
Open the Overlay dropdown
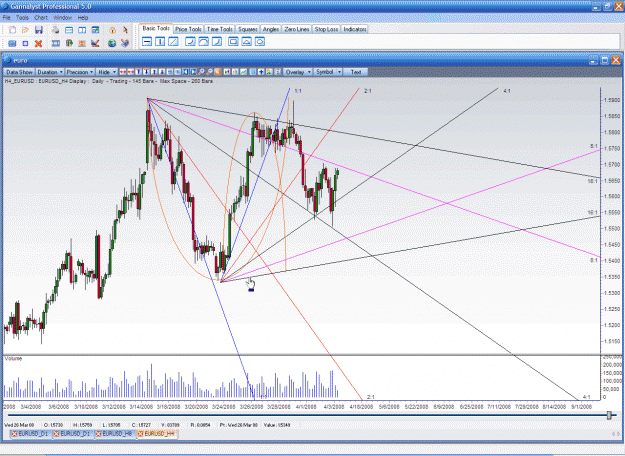pos(298,72)
